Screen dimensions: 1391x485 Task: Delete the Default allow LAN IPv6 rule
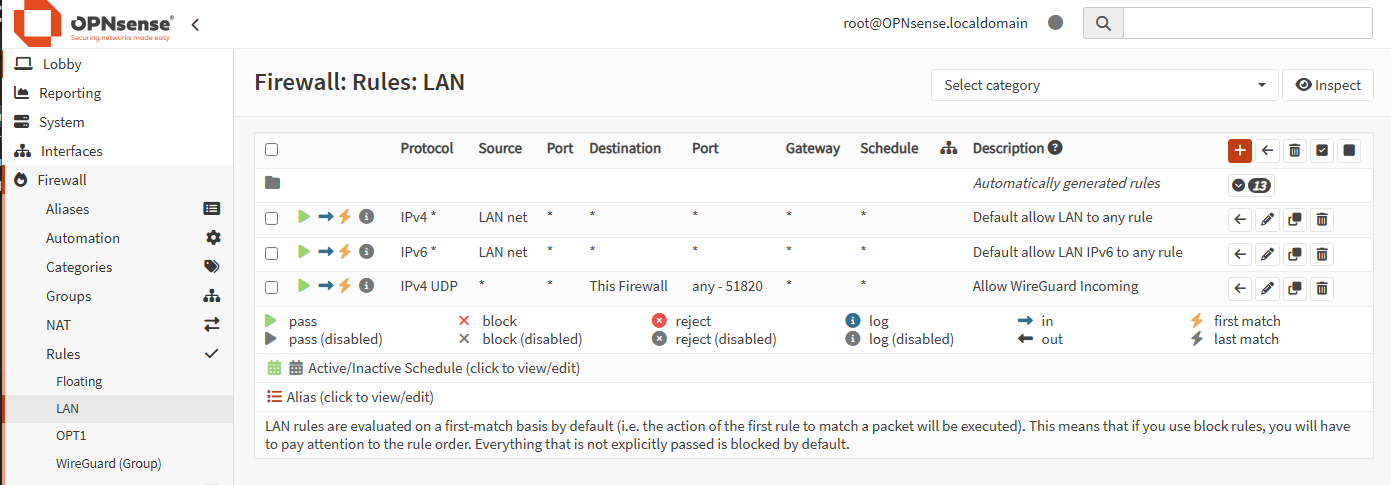(1322, 254)
